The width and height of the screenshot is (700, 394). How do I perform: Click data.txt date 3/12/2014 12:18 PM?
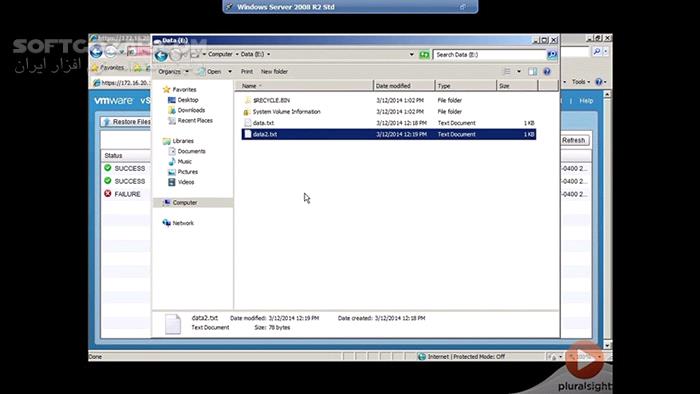tap(401, 123)
